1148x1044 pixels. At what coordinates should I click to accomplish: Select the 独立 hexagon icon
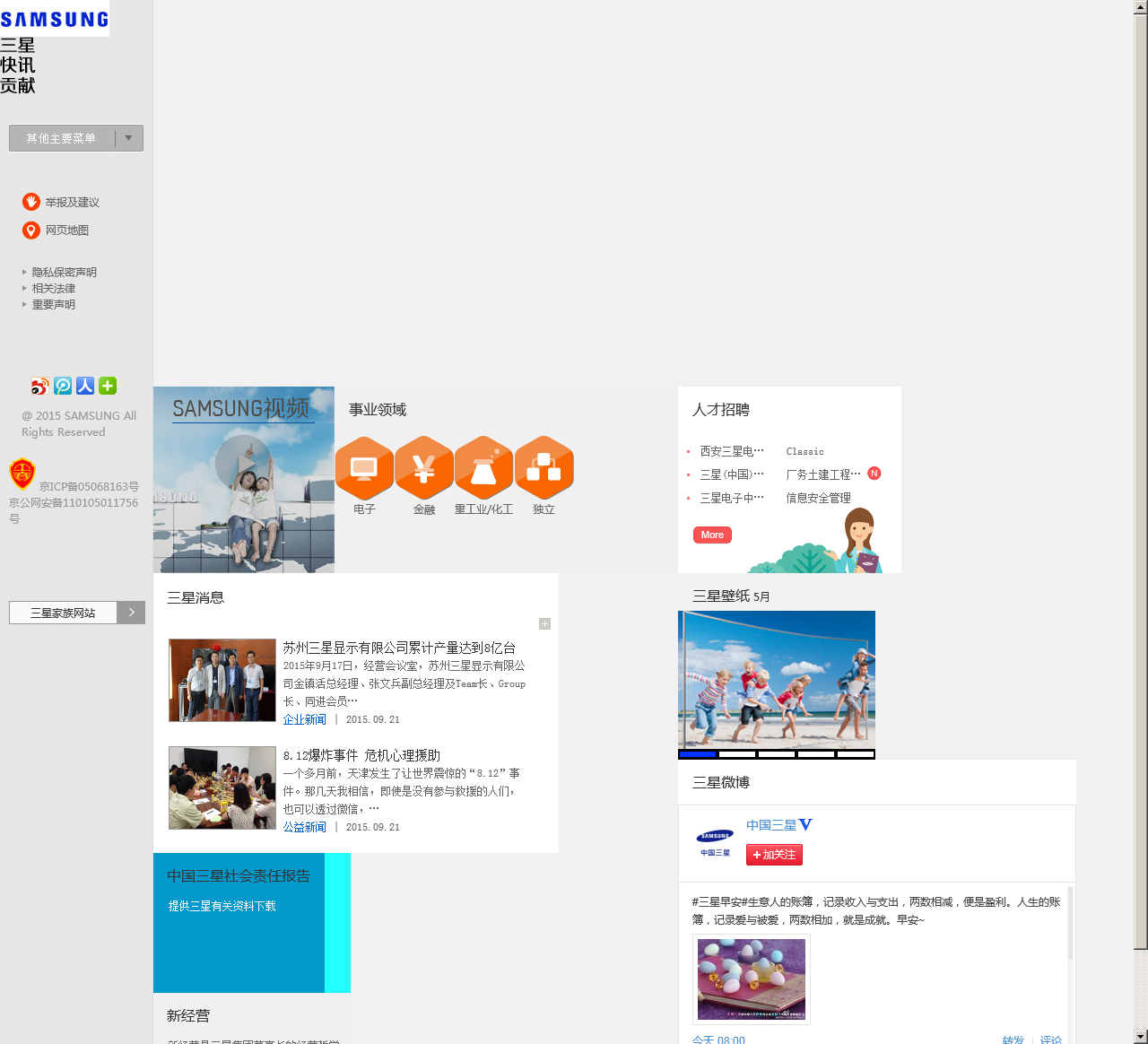544,467
